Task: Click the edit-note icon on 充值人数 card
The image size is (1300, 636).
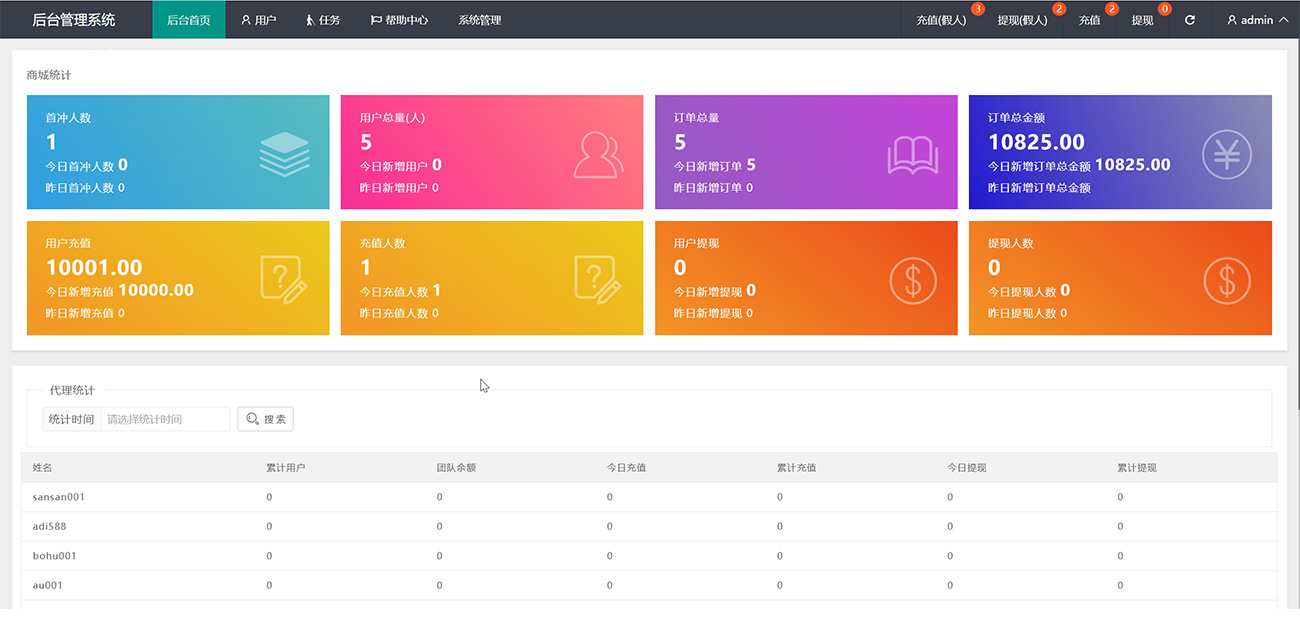Action: [x=598, y=279]
